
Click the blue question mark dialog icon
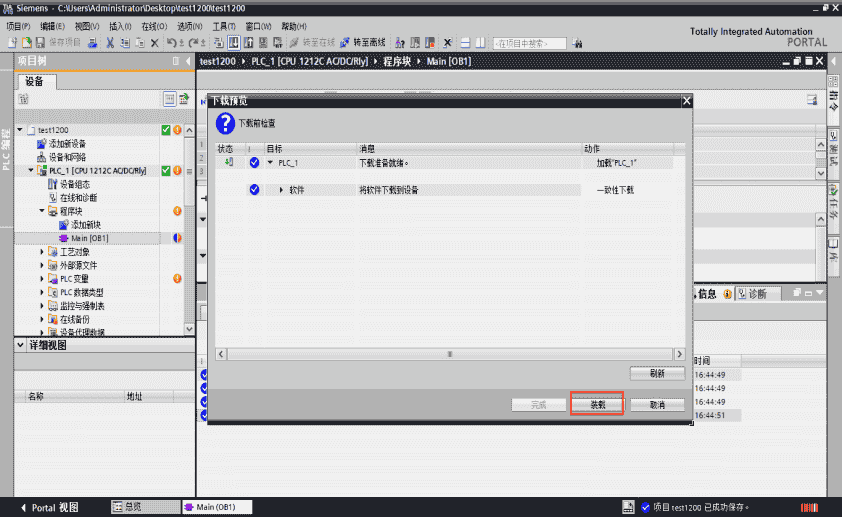point(226,123)
